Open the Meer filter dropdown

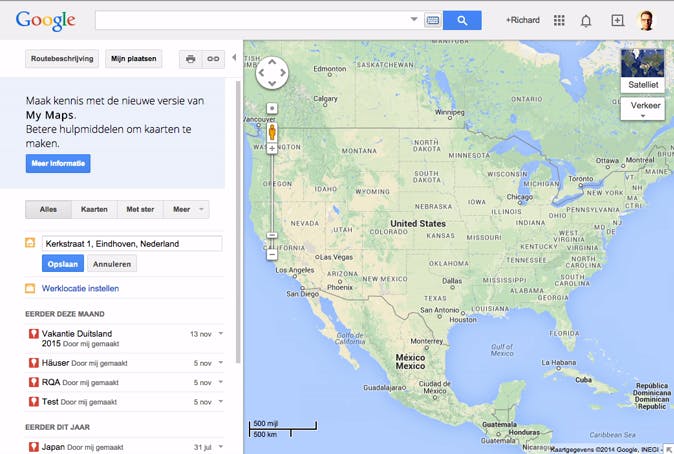[187, 210]
